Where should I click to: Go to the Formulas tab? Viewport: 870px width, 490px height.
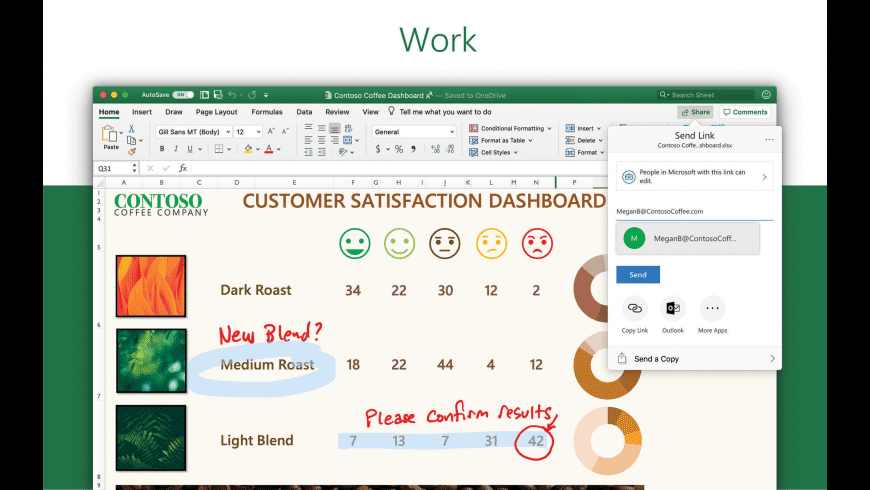[x=267, y=112]
